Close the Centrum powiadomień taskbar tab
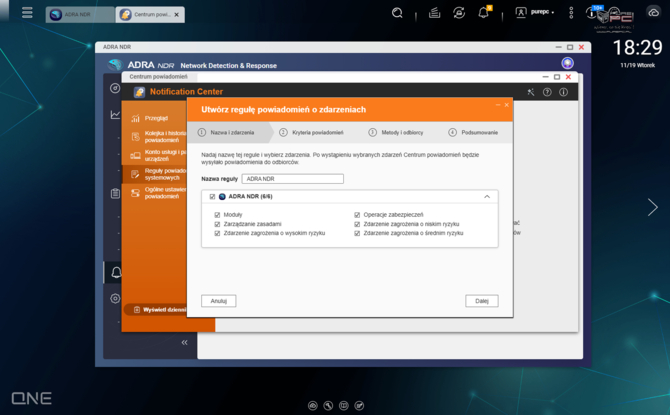670x415 pixels. (x=176, y=15)
